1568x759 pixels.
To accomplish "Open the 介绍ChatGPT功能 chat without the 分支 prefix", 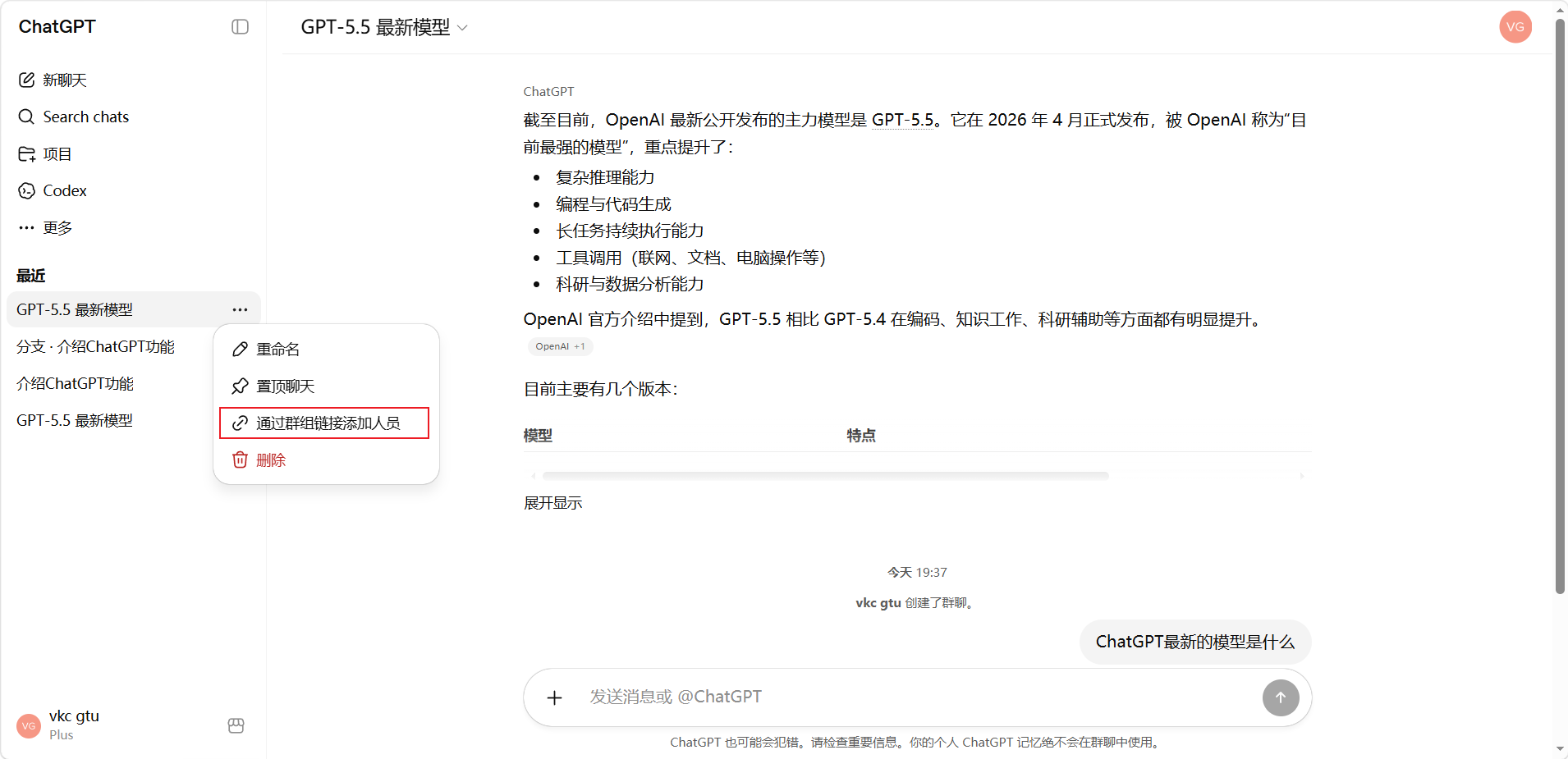I will click(75, 383).
